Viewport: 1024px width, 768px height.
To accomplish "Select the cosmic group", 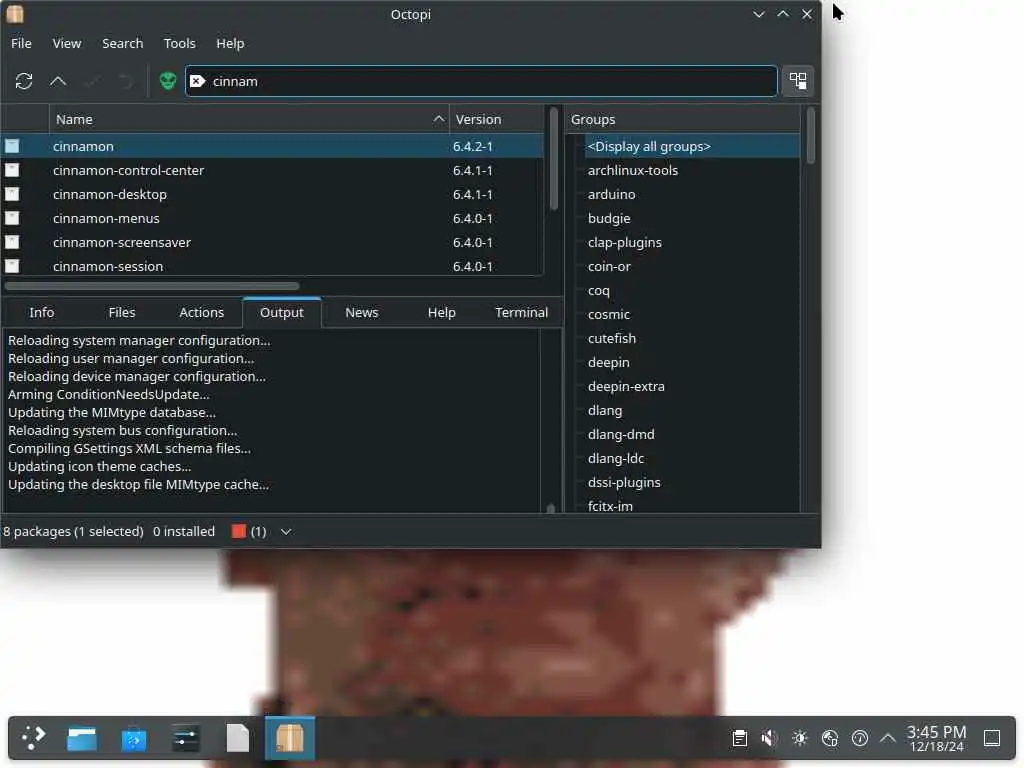I will [x=609, y=314].
